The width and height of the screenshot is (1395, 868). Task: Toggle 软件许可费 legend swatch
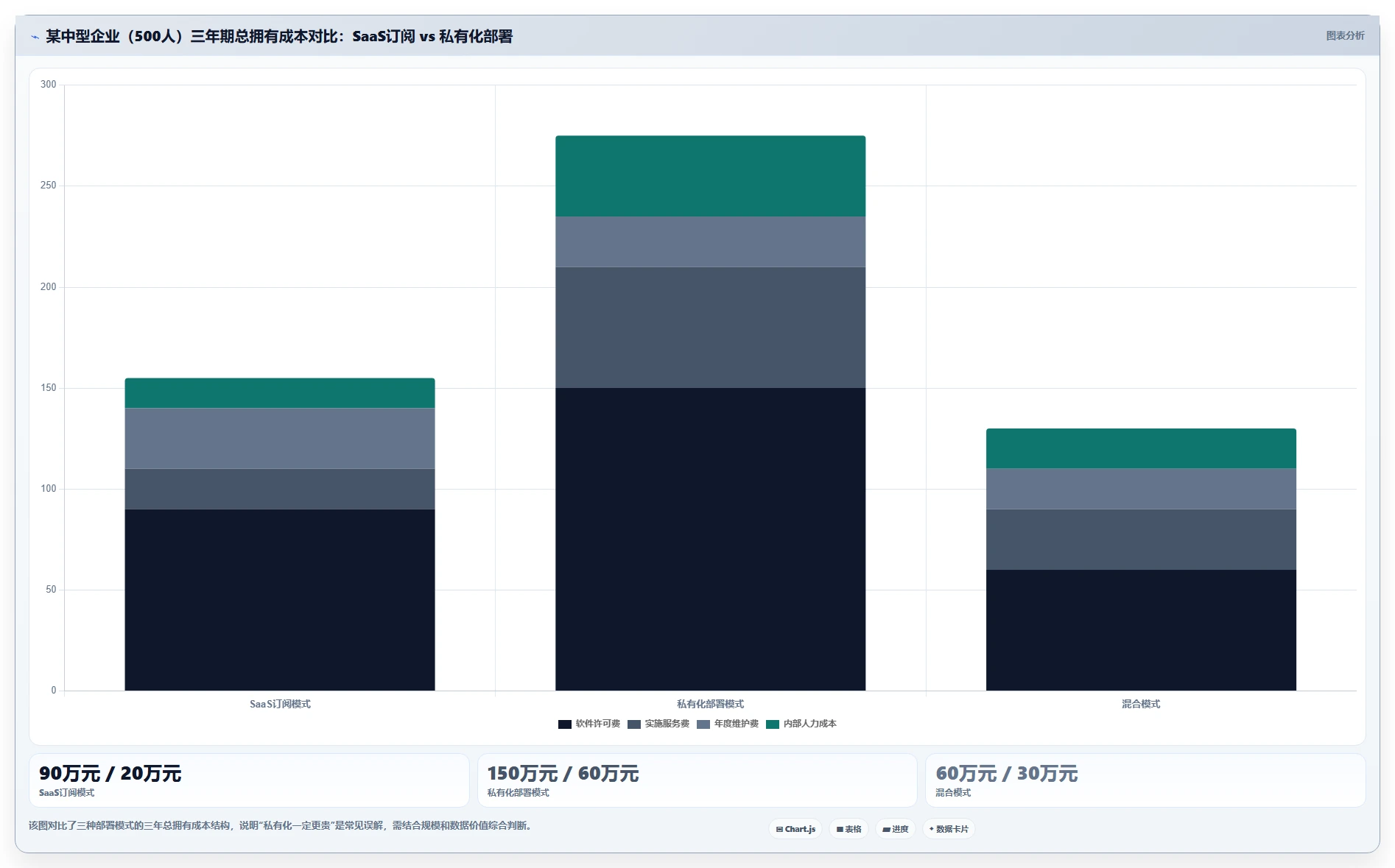click(x=565, y=724)
